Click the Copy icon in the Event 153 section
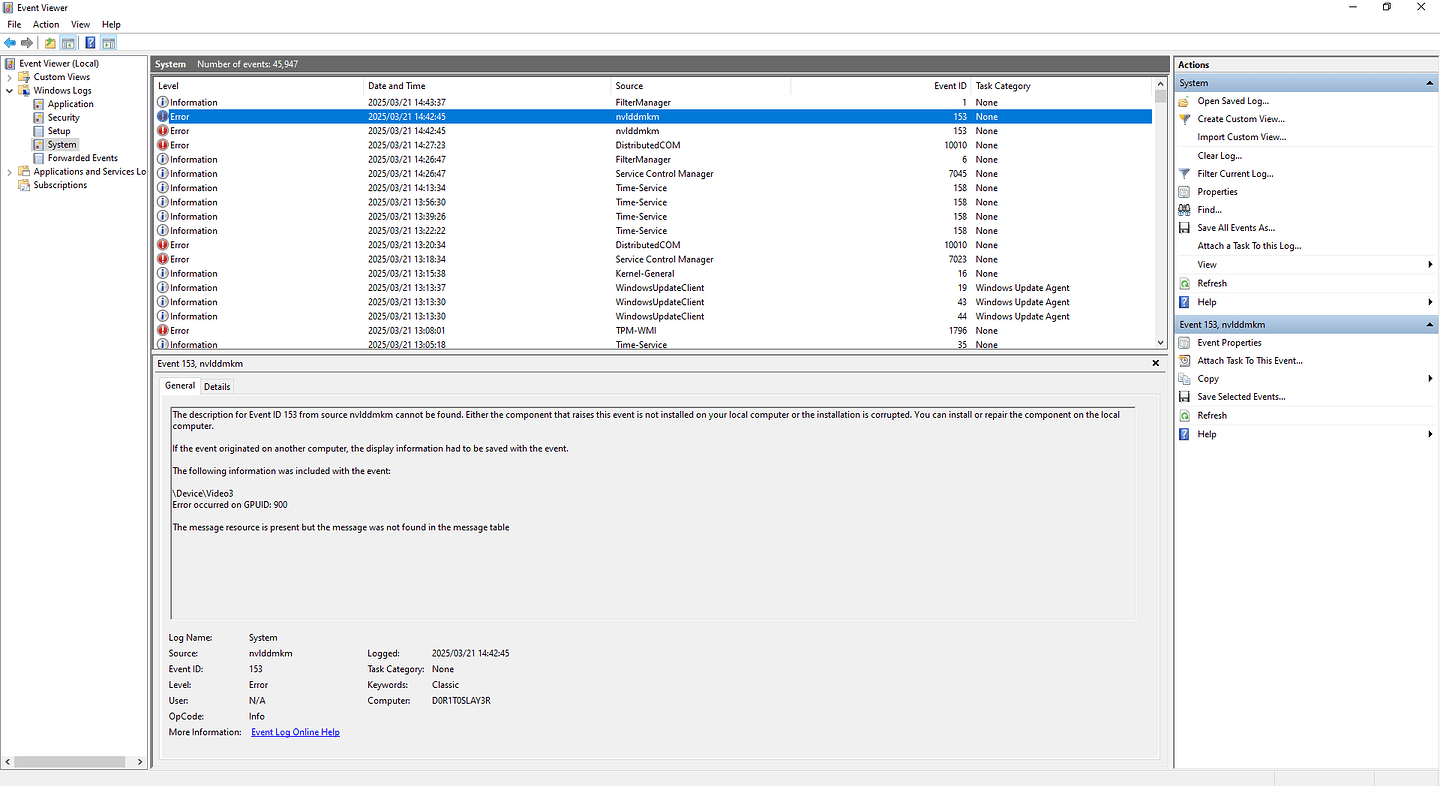Viewport: 1440px width, 786px height. pyautogui.click(x=1184, y=378)
